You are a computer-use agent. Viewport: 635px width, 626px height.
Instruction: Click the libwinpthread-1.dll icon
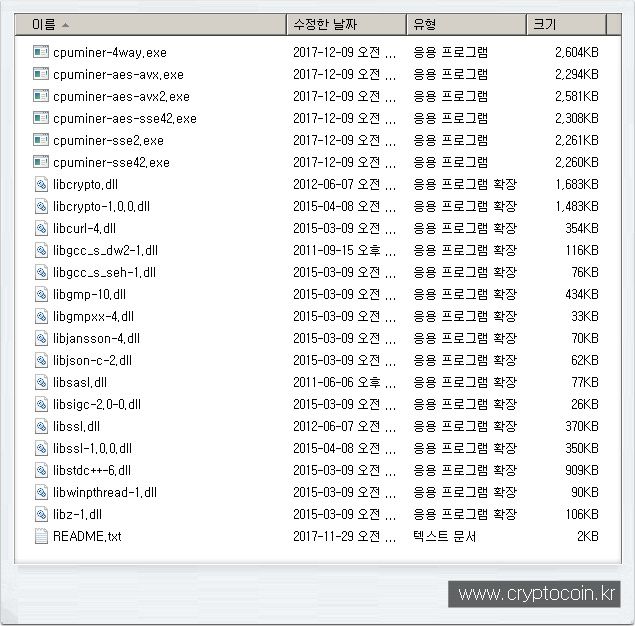[41, 492]
